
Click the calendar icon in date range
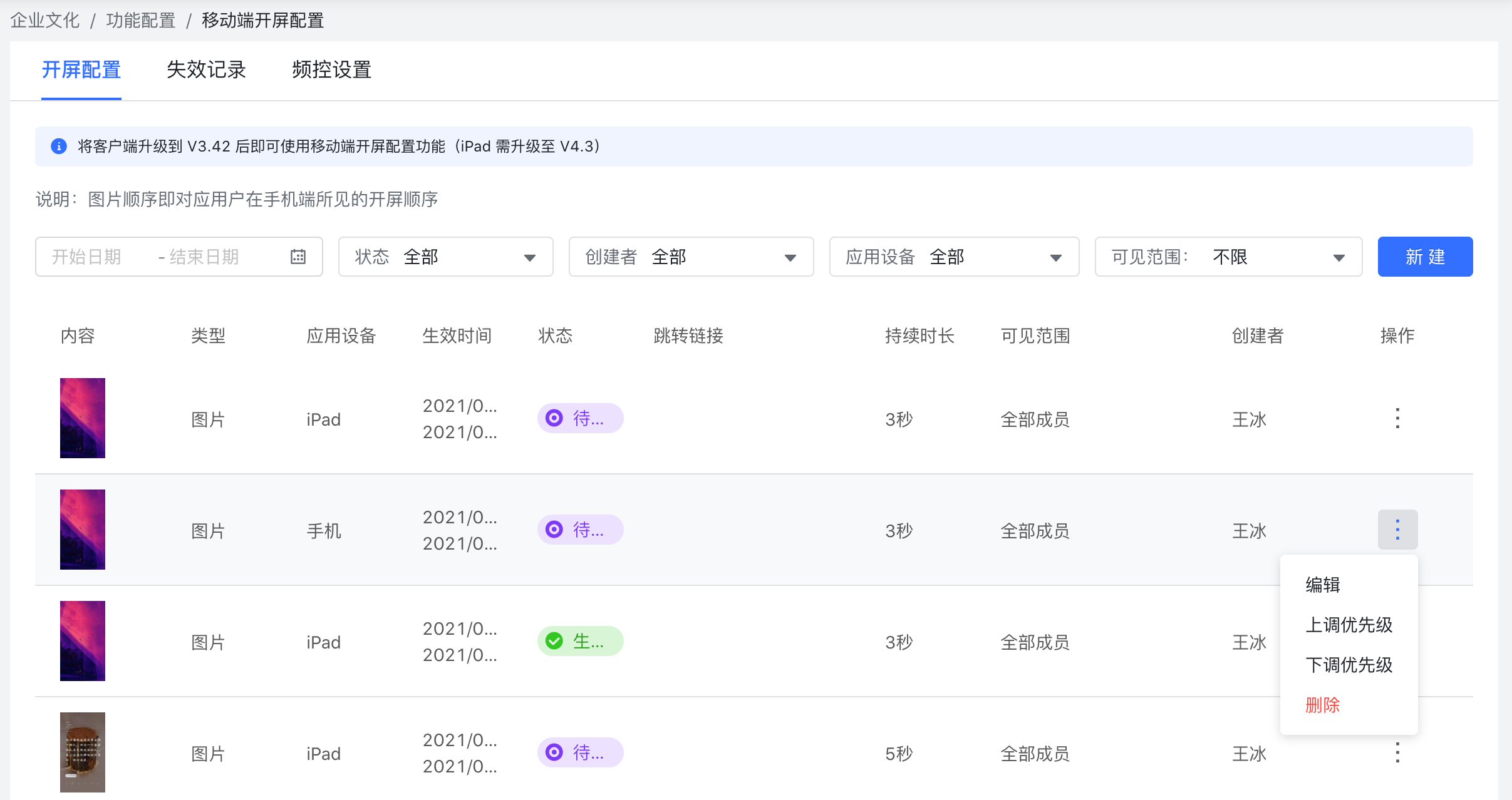point(298,257)
